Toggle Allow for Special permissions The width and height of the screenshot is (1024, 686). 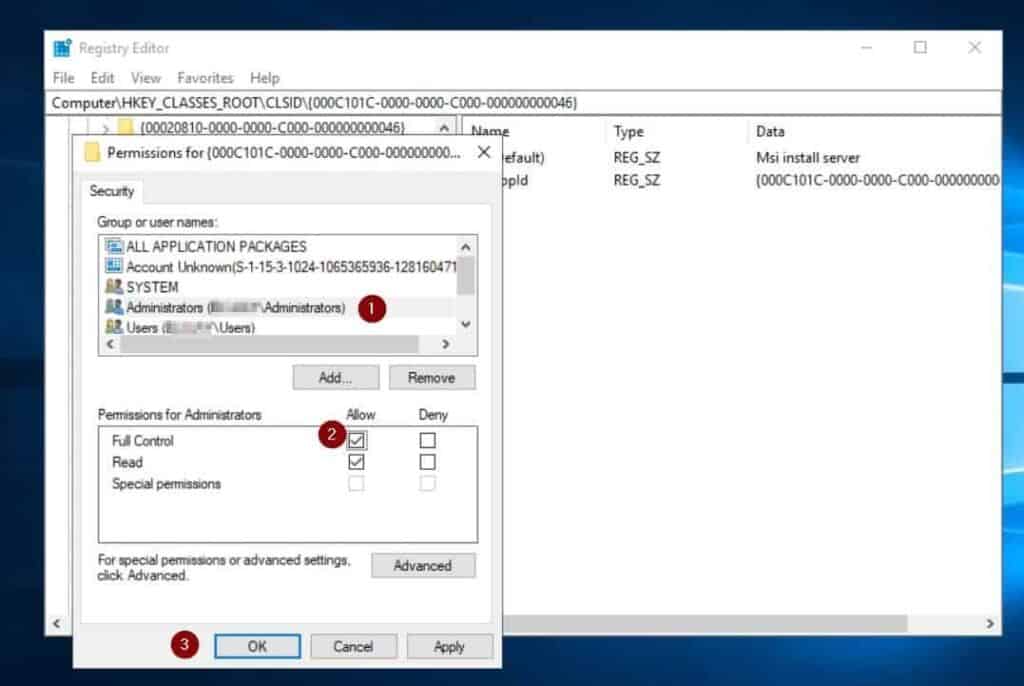coord(356,483)
